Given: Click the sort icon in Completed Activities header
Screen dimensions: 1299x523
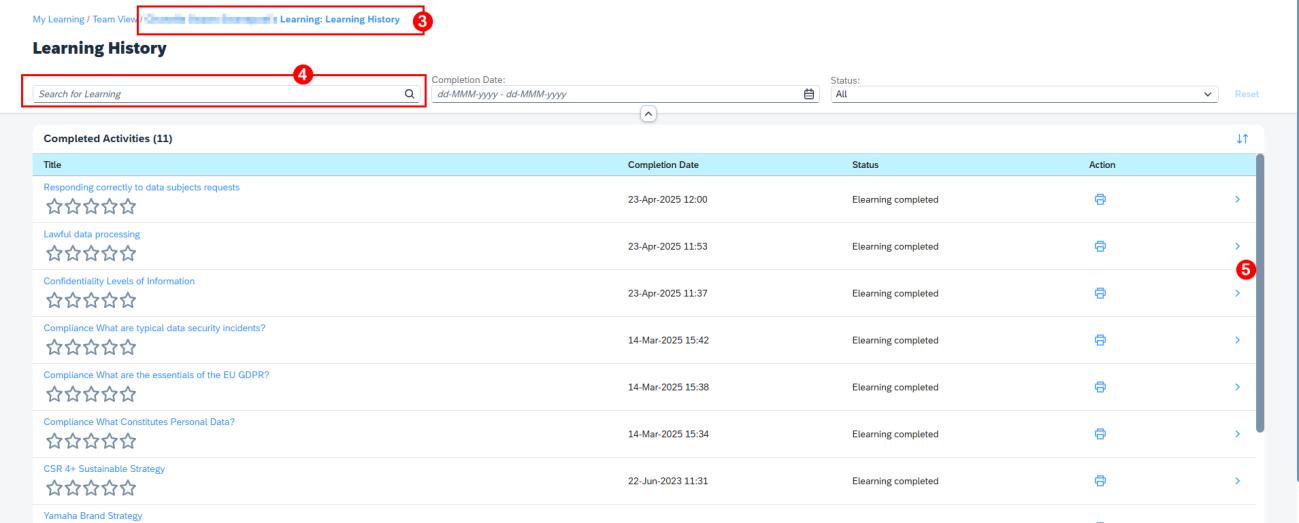Looking at the screenshot, I should click(x=1243, y=139).
